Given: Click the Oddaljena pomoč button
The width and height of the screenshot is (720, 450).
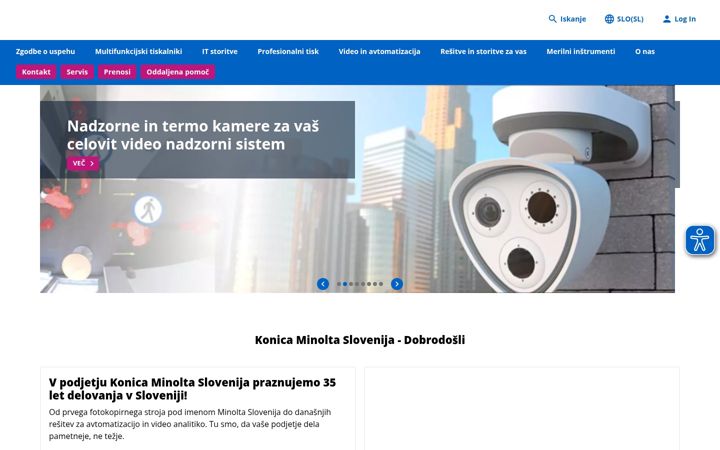Looking at the screenshot, I should click(178, 72).
